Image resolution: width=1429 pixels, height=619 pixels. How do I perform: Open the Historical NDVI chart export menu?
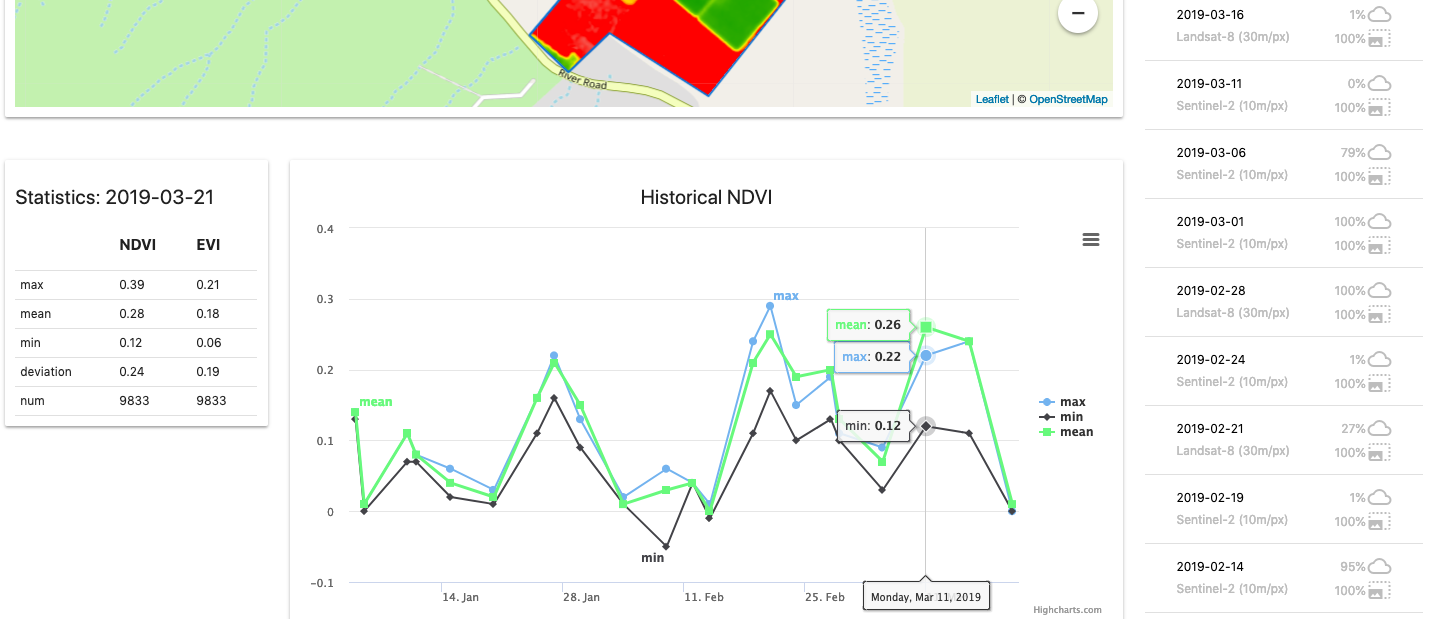1090,239
